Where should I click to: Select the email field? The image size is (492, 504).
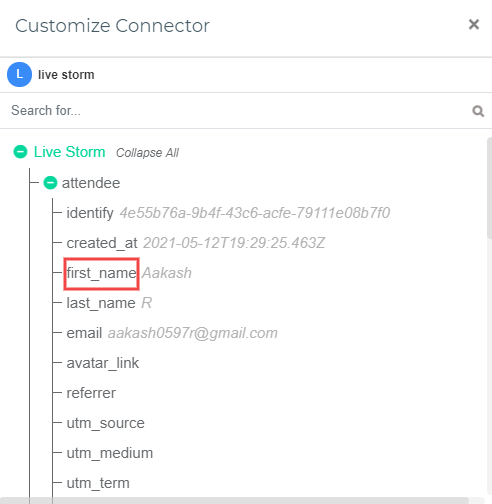click(84, 333)
